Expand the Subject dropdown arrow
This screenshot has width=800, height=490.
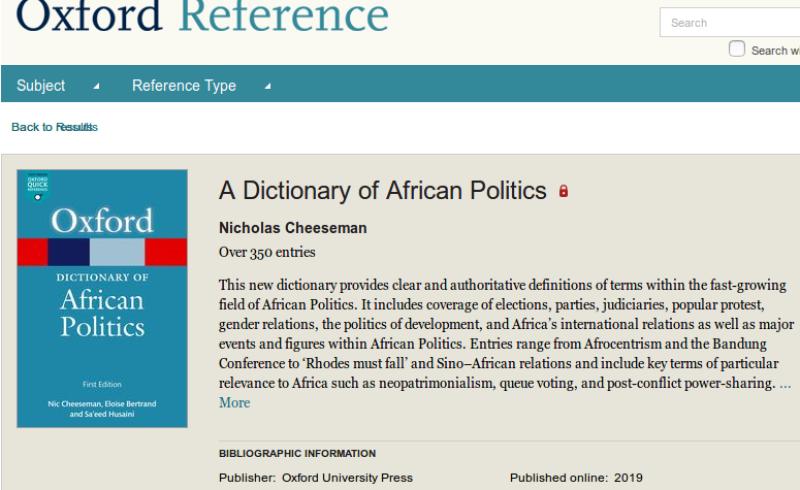click(96, 87)
